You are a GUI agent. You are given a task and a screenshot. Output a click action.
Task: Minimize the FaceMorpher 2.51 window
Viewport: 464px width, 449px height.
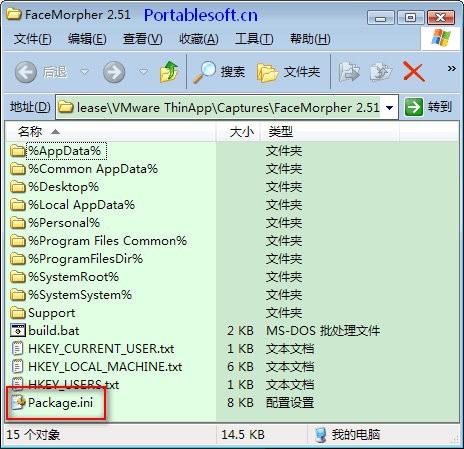point(380,18)
